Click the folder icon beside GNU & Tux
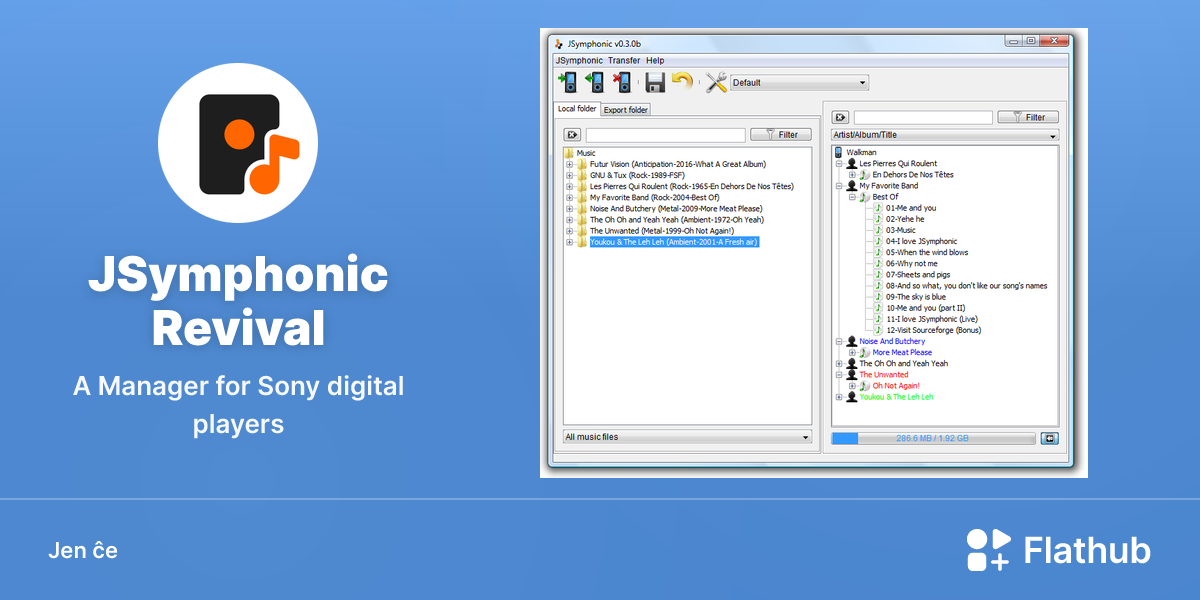Image resolution: width=1200 pixels, height=600 pixels. tap(582, 175)
